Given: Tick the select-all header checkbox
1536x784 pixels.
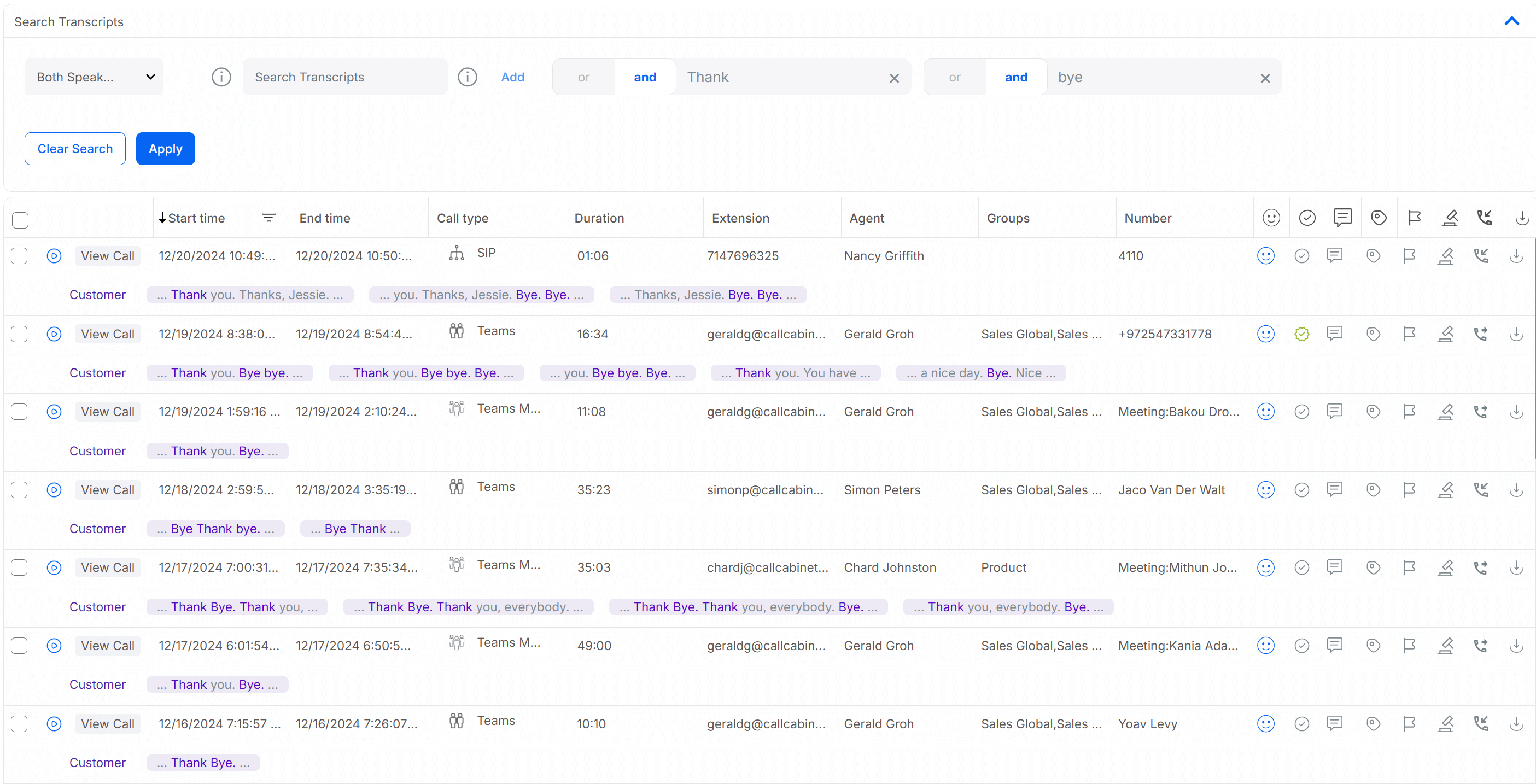Looking at the screenshot, I should click(20, 220).
